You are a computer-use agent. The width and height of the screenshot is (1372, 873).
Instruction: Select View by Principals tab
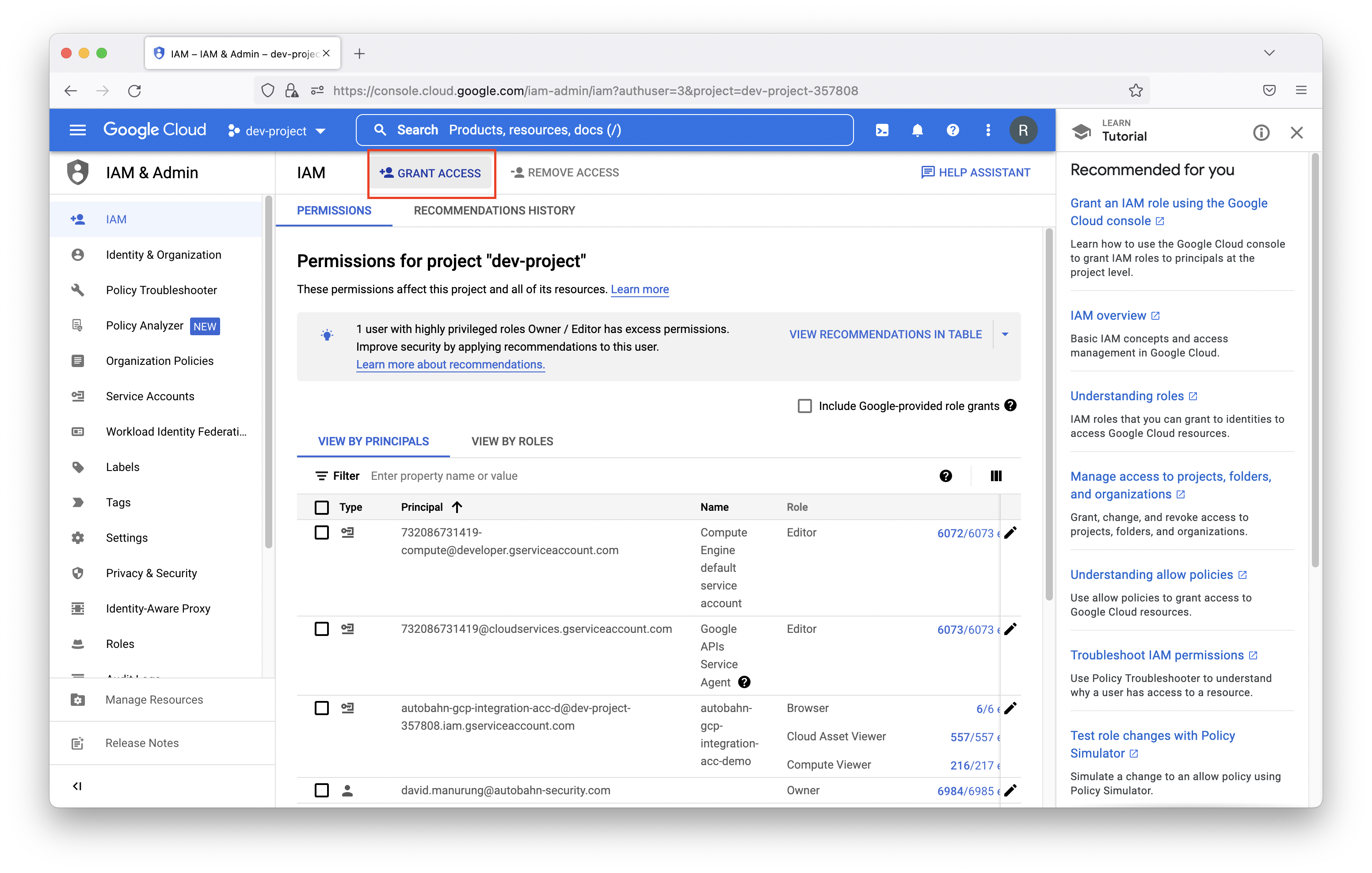[x=373, y=441]
